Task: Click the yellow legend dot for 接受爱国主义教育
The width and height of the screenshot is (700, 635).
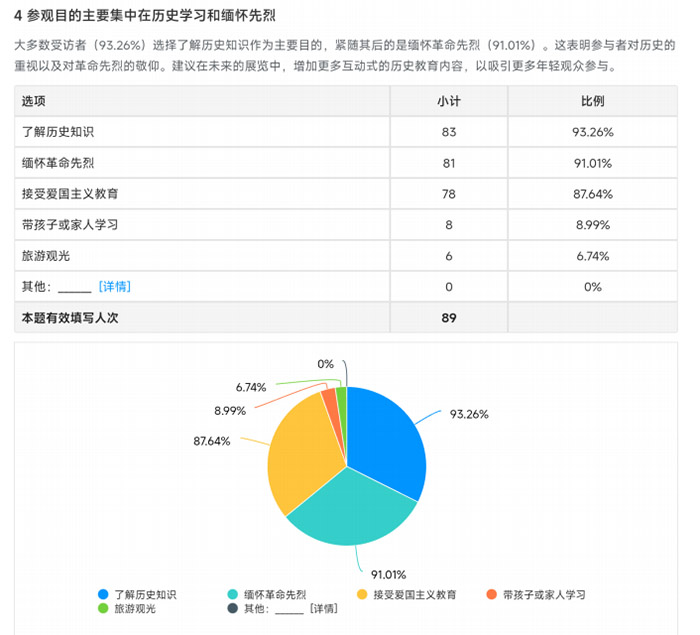Action: click(361, 594)
